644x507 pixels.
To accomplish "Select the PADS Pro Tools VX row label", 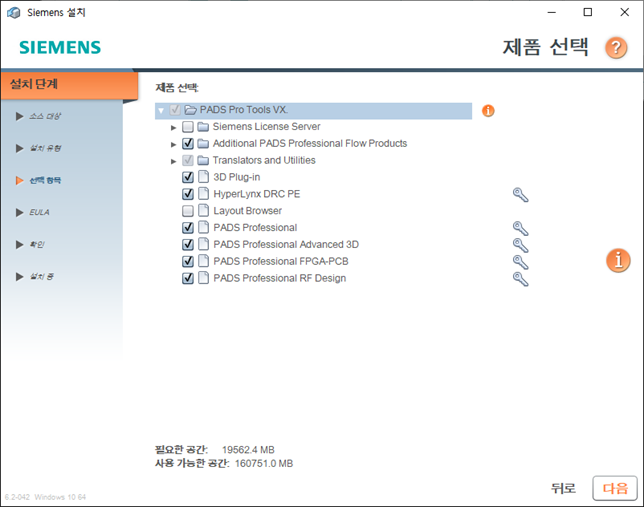I will 244,110.
